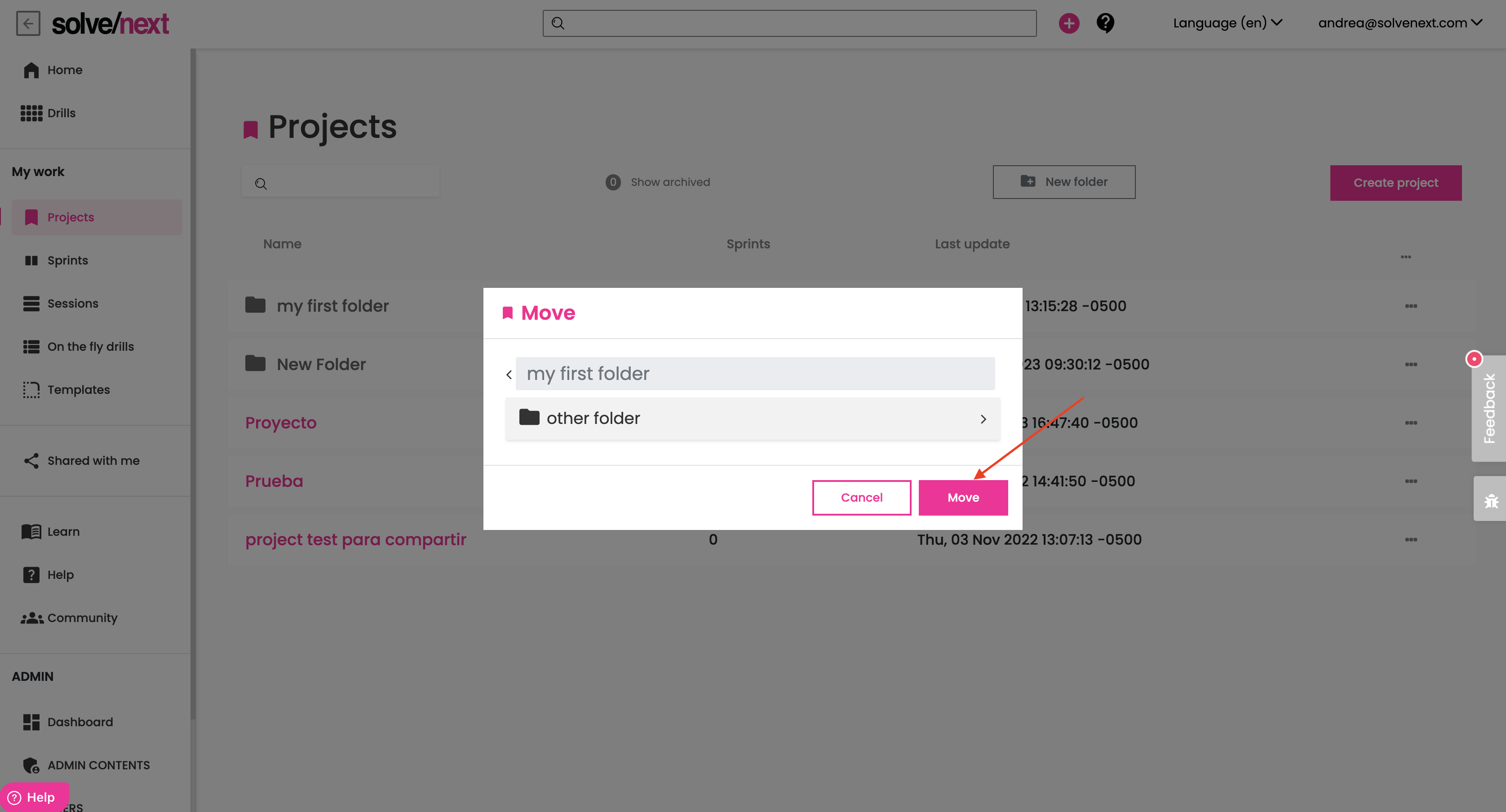Click the bug report icon
This screenshot has width=1506, height=812.
[x=1490, y=500]
